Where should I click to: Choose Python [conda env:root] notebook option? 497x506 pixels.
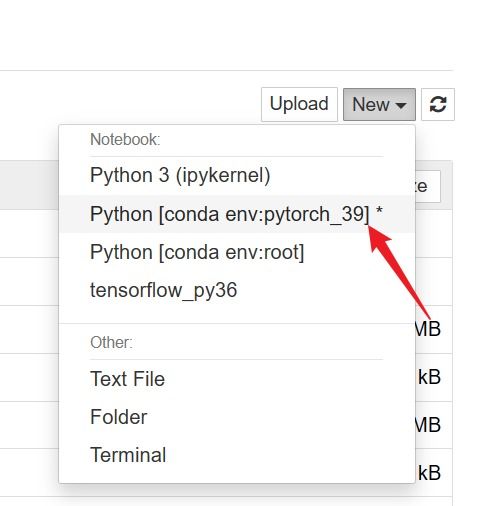click(237, 252)
